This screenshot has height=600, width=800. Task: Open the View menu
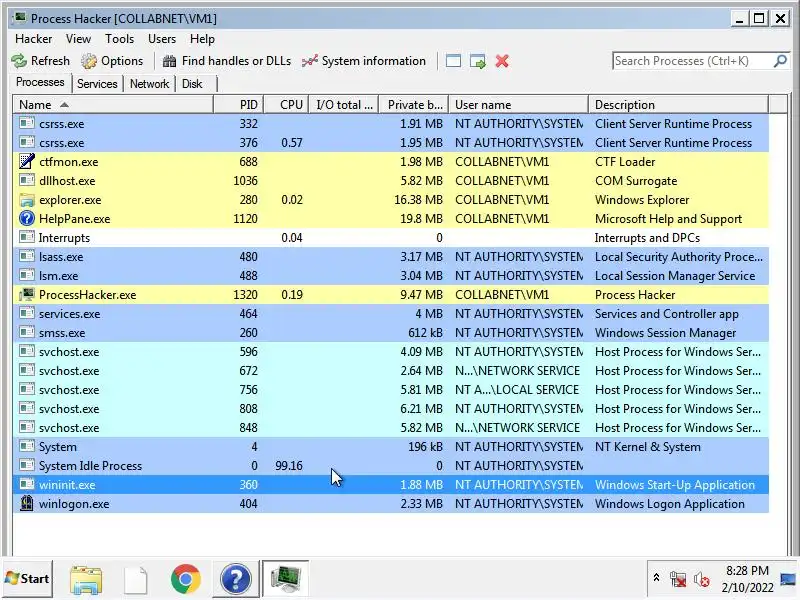click(x=78, y=39)
